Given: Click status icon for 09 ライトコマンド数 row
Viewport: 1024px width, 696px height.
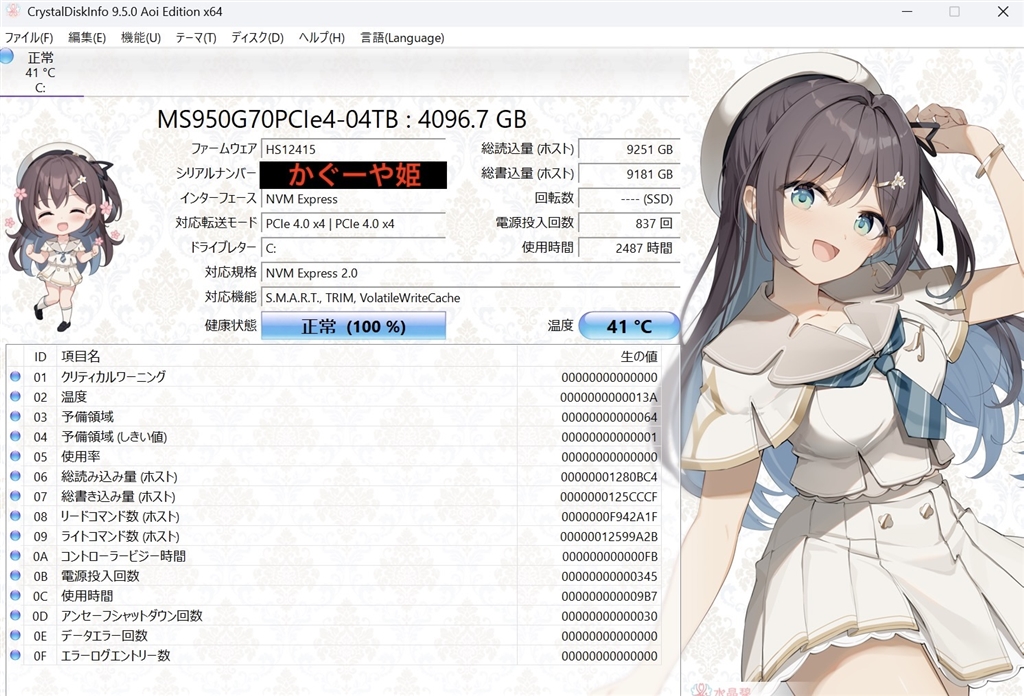Looking at the screenshot, I should (x=16, y=535).
